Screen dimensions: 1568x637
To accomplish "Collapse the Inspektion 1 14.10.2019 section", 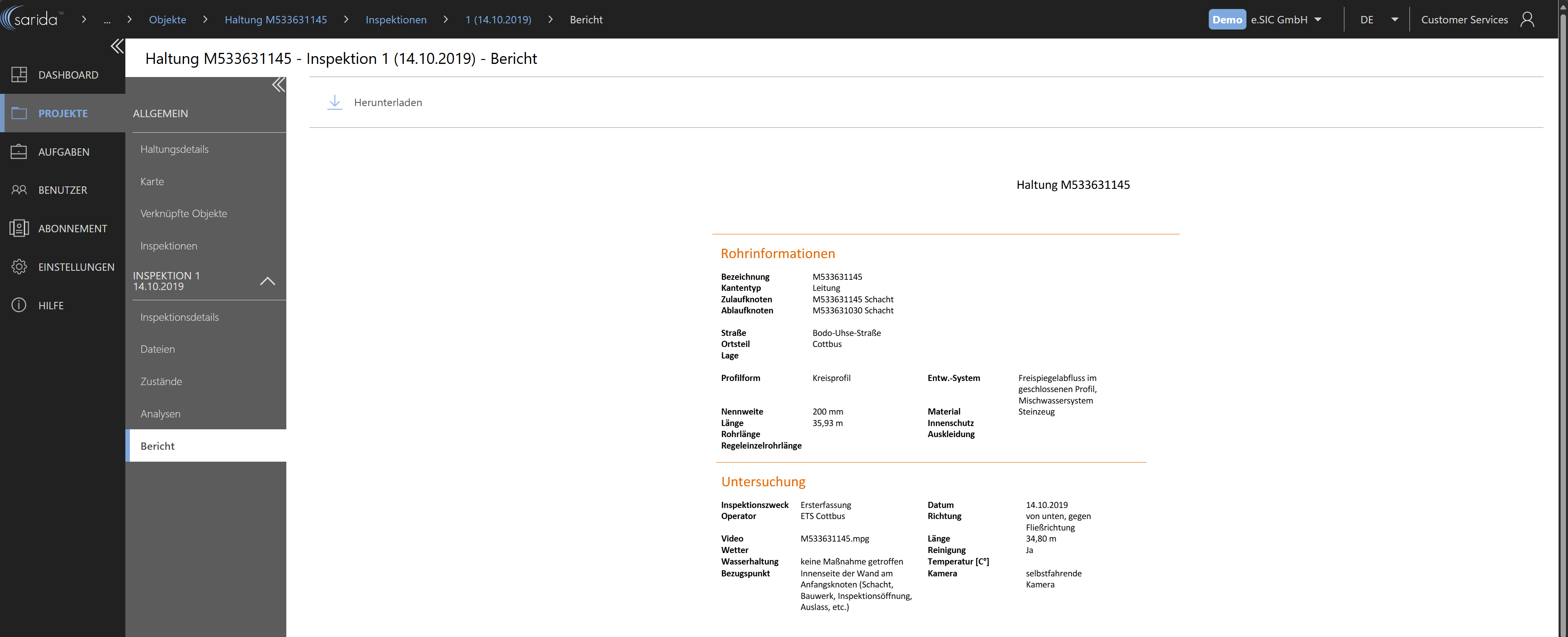I will [x=267, y=281].
